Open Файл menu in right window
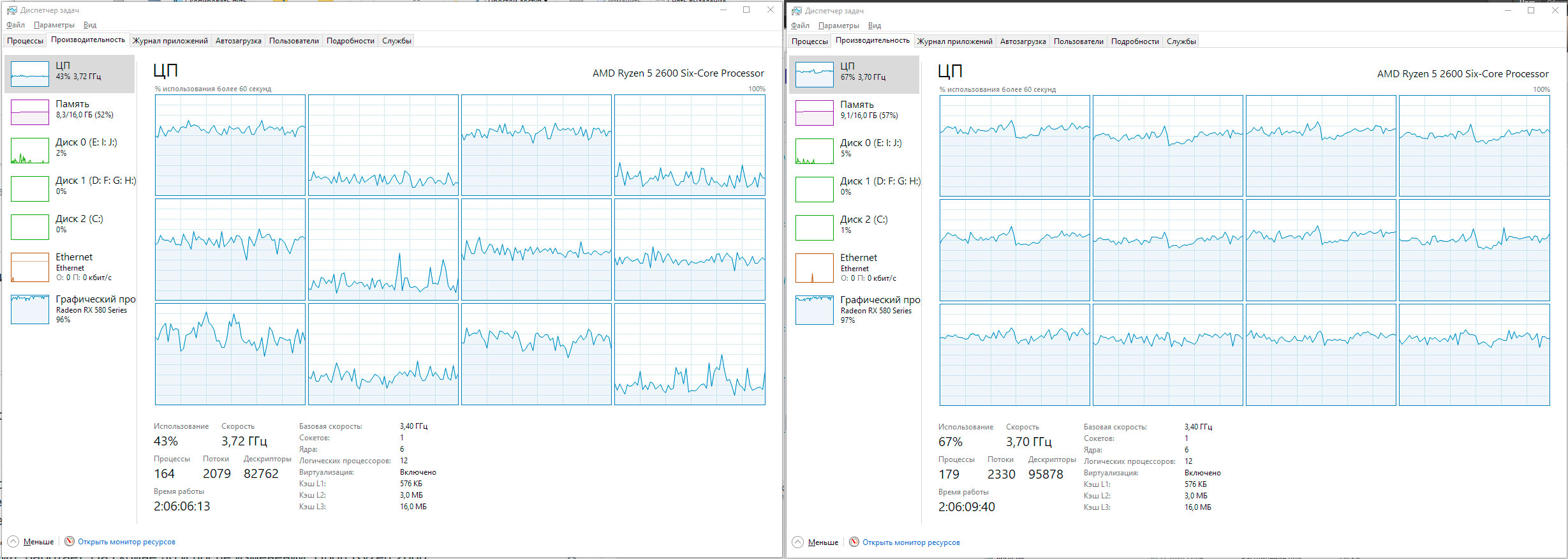Viewport: 1568px width, 559px height. pos(800,26)
